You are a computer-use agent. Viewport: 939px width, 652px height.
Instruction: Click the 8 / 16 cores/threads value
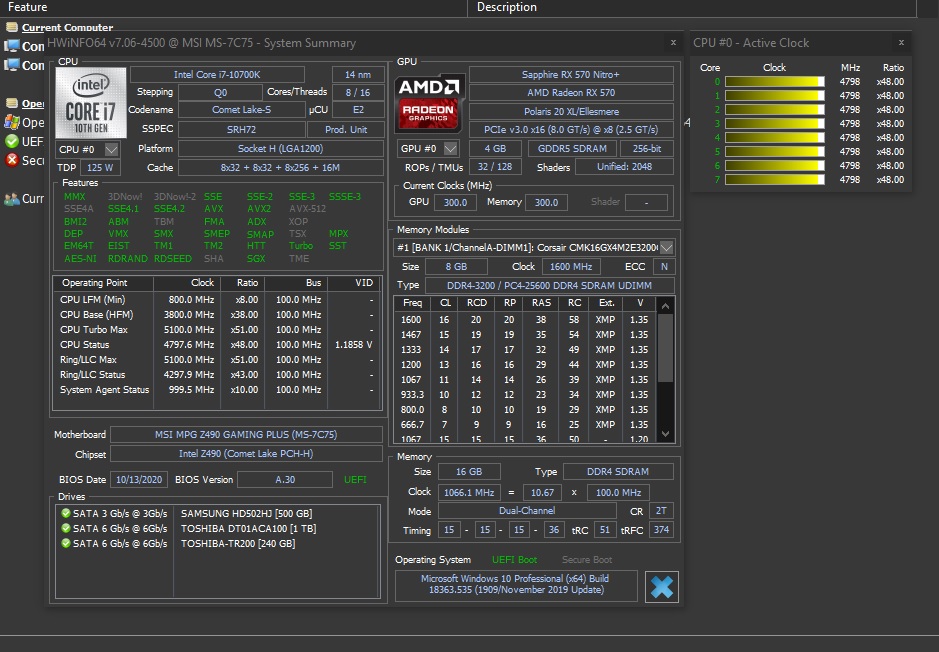pos(358,92)
